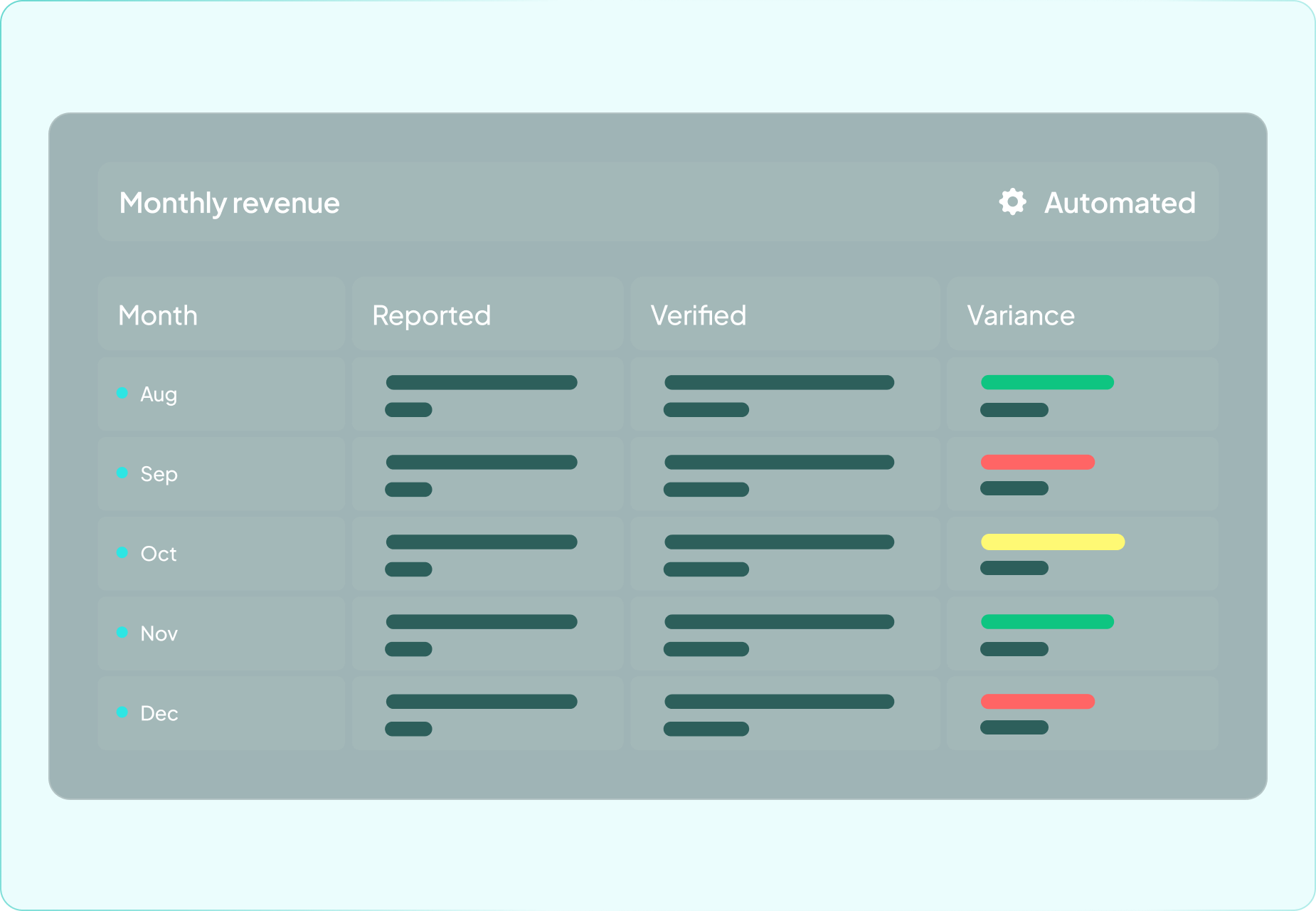The image size is (1316, 911).
Task: Click the Monthly revenue title
Action: point(229,204)
